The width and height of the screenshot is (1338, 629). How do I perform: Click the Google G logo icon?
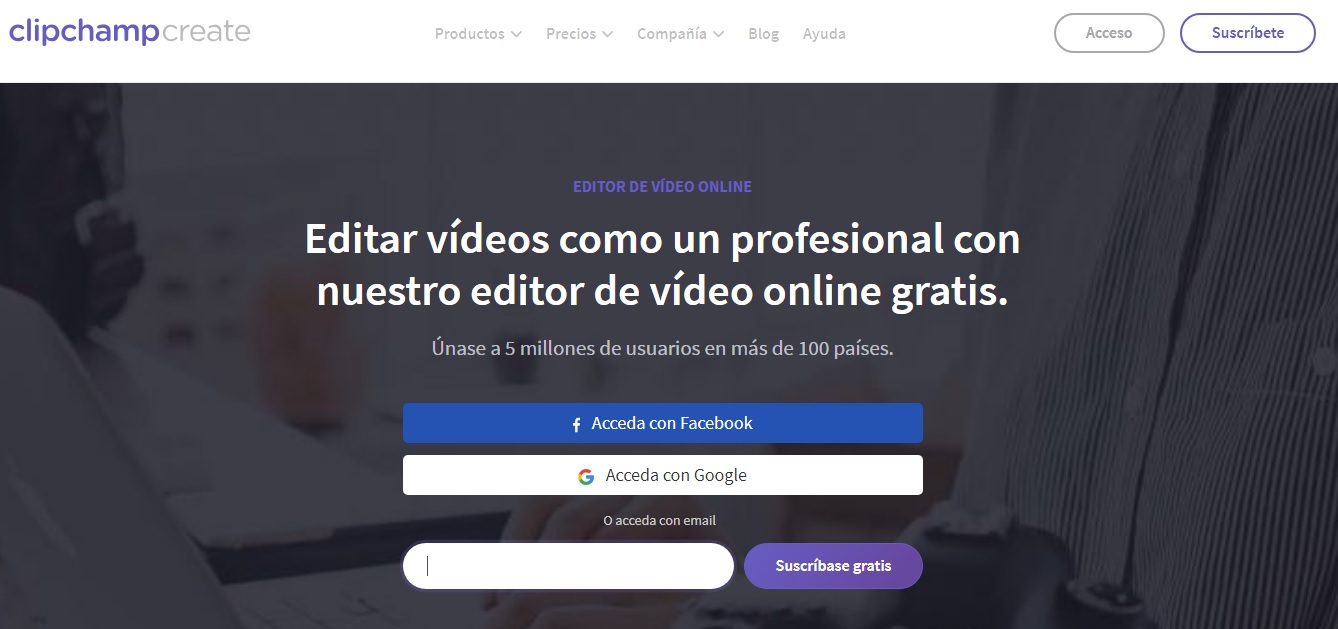586,476
